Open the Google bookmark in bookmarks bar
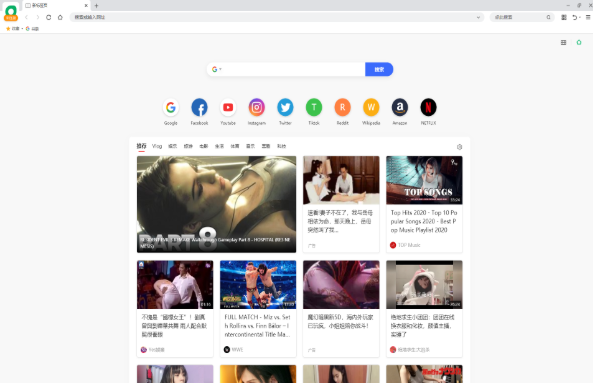This screenshot has height=383, width=593. [x=32, y=28]
